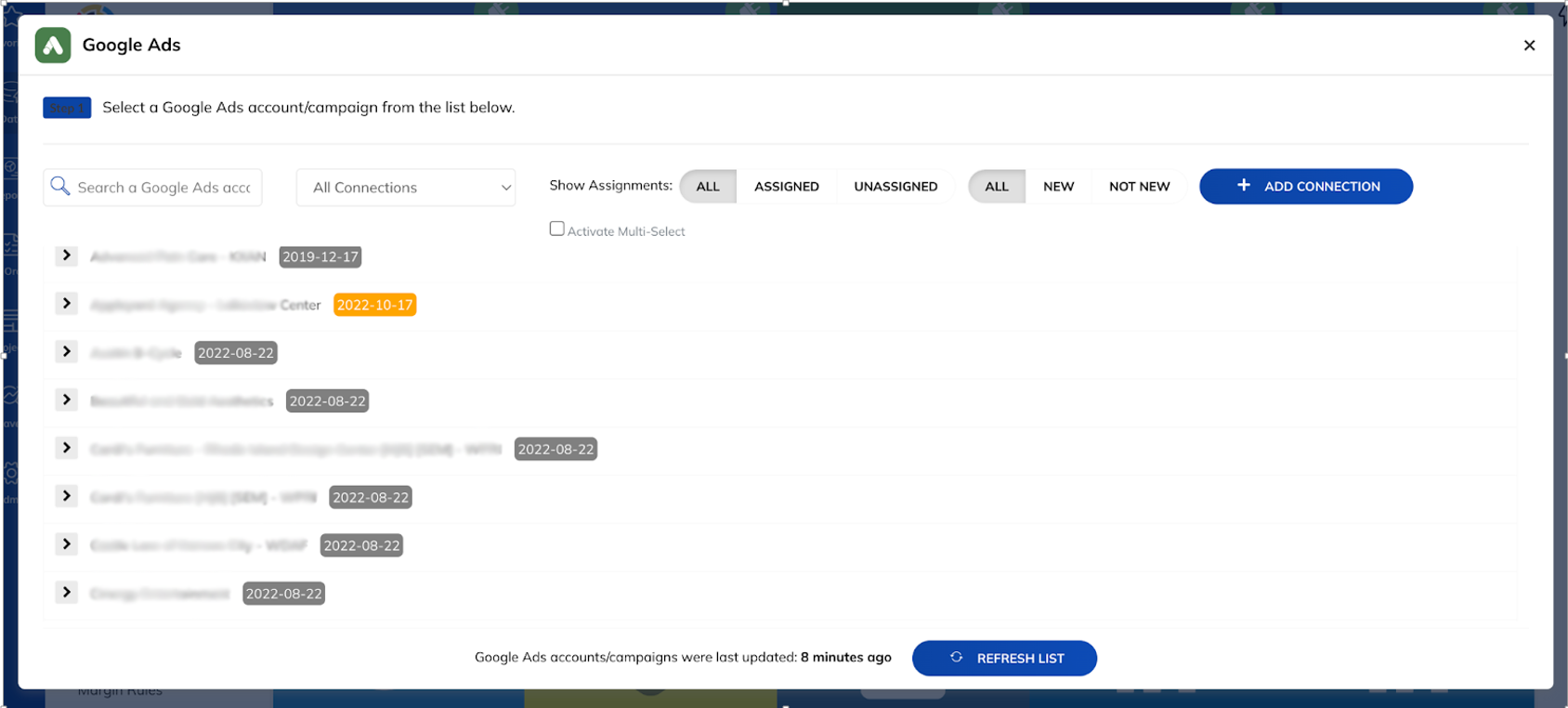This screenshot has width=1568, height=708.
Task: Select the ALL option beside NEW
Action: click(x=997, y=187)
